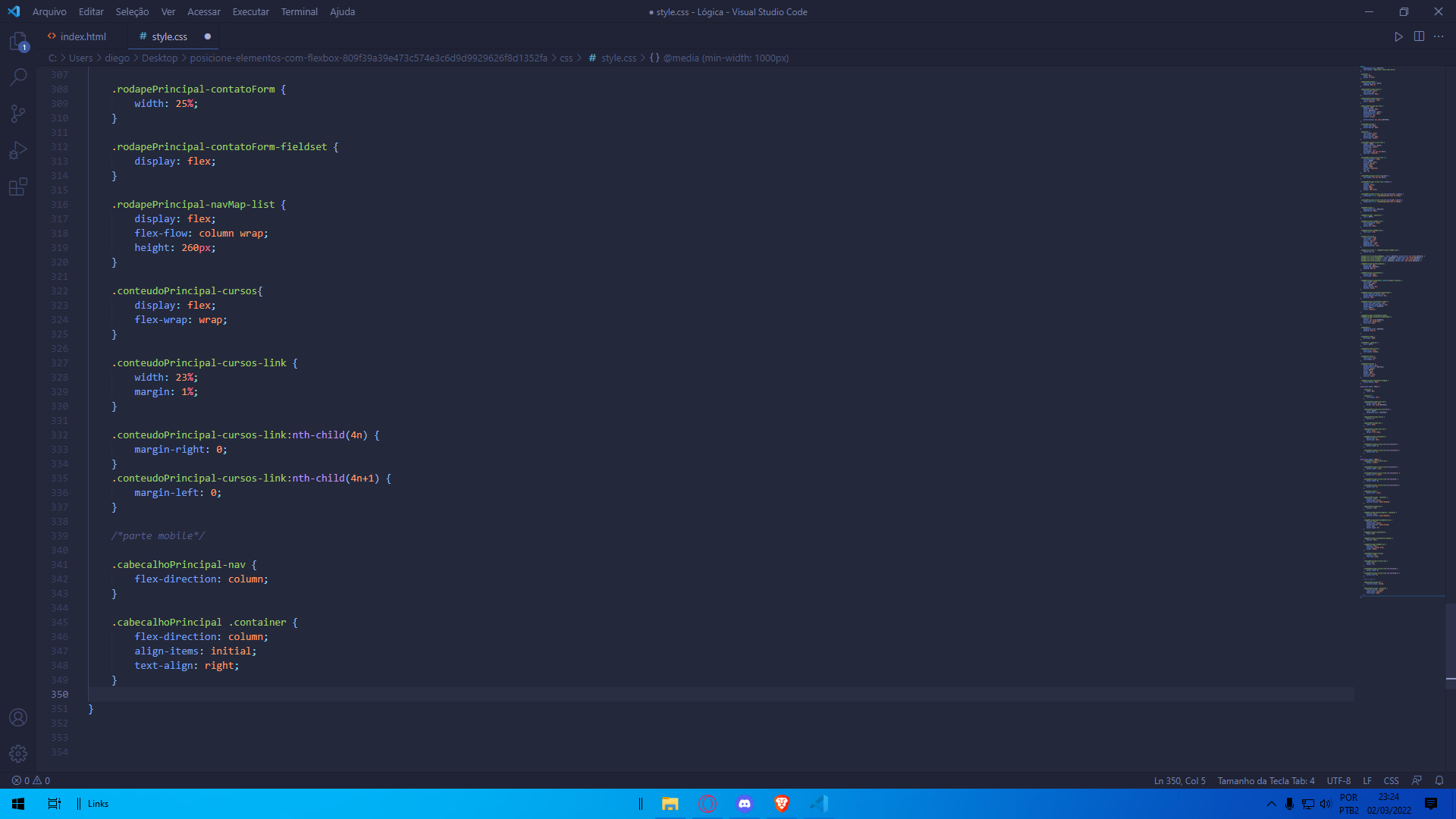Click the microphone tray icon

coord(1289,804)
